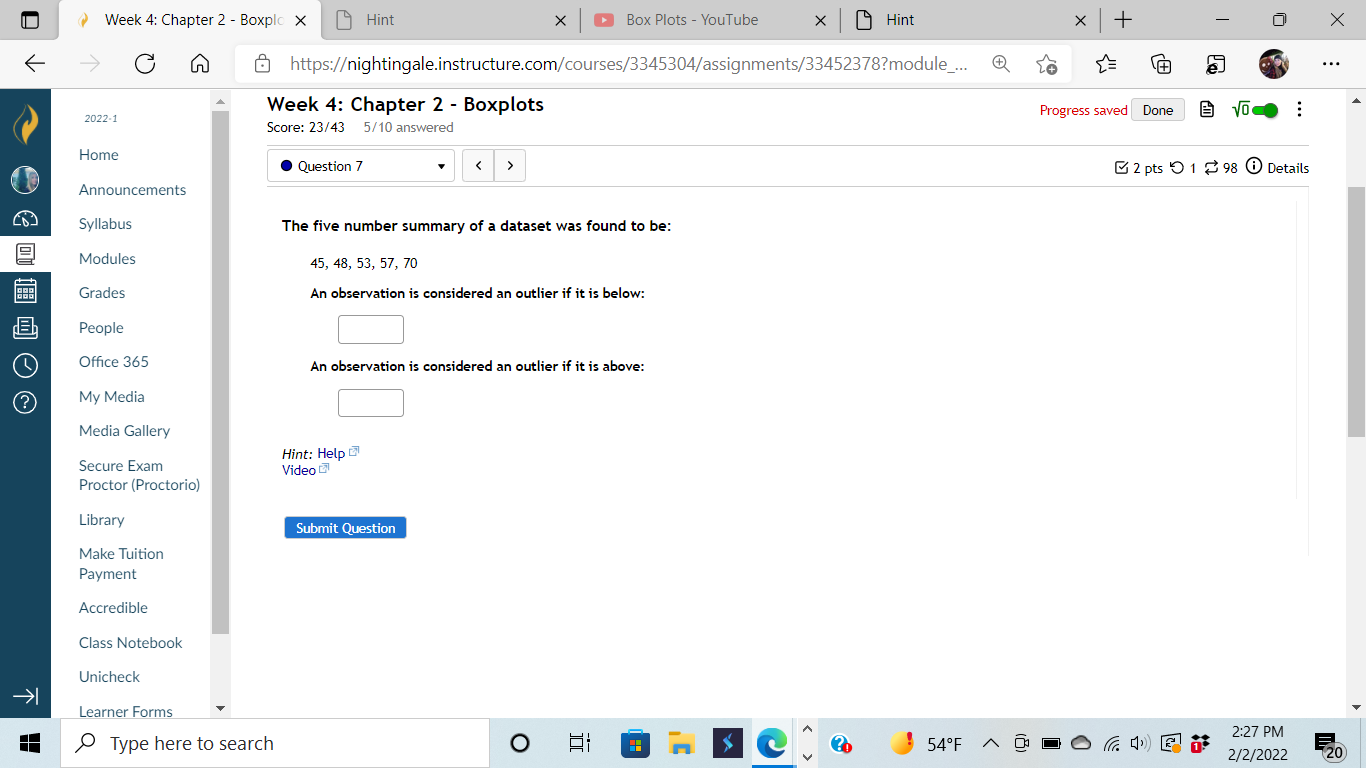Collapse the sidebar with the arrow at bottom
This screenshot has height=768, width=1366.
(x=25, y=697)
